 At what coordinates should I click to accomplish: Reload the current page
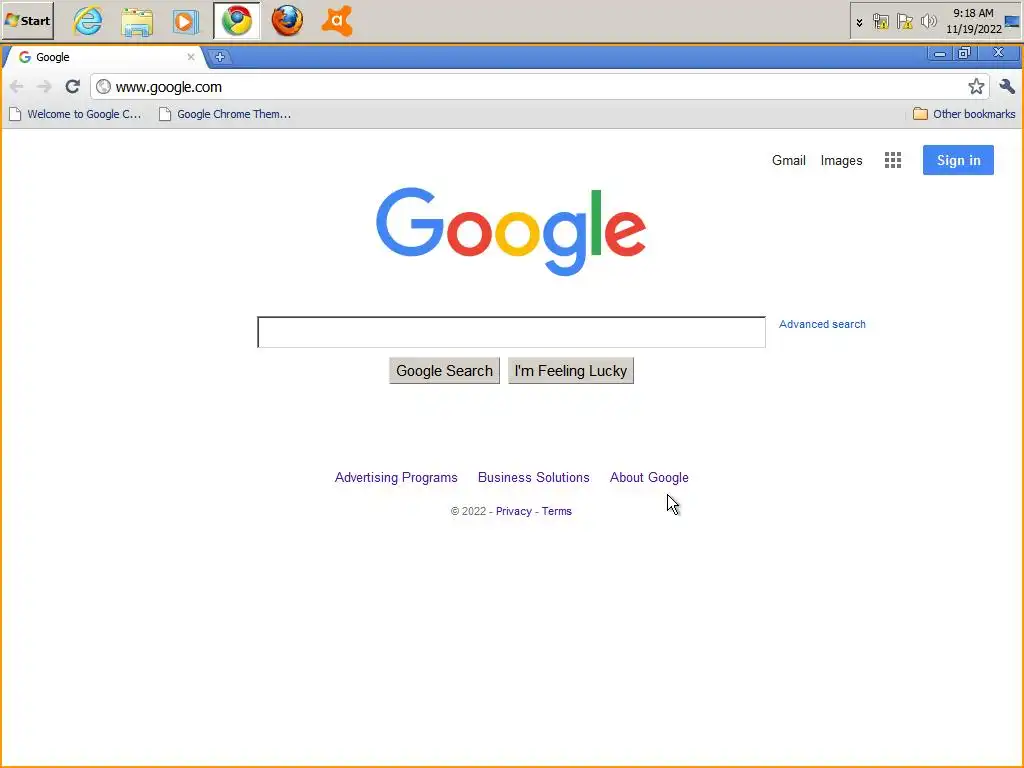(x=72, y=86)
